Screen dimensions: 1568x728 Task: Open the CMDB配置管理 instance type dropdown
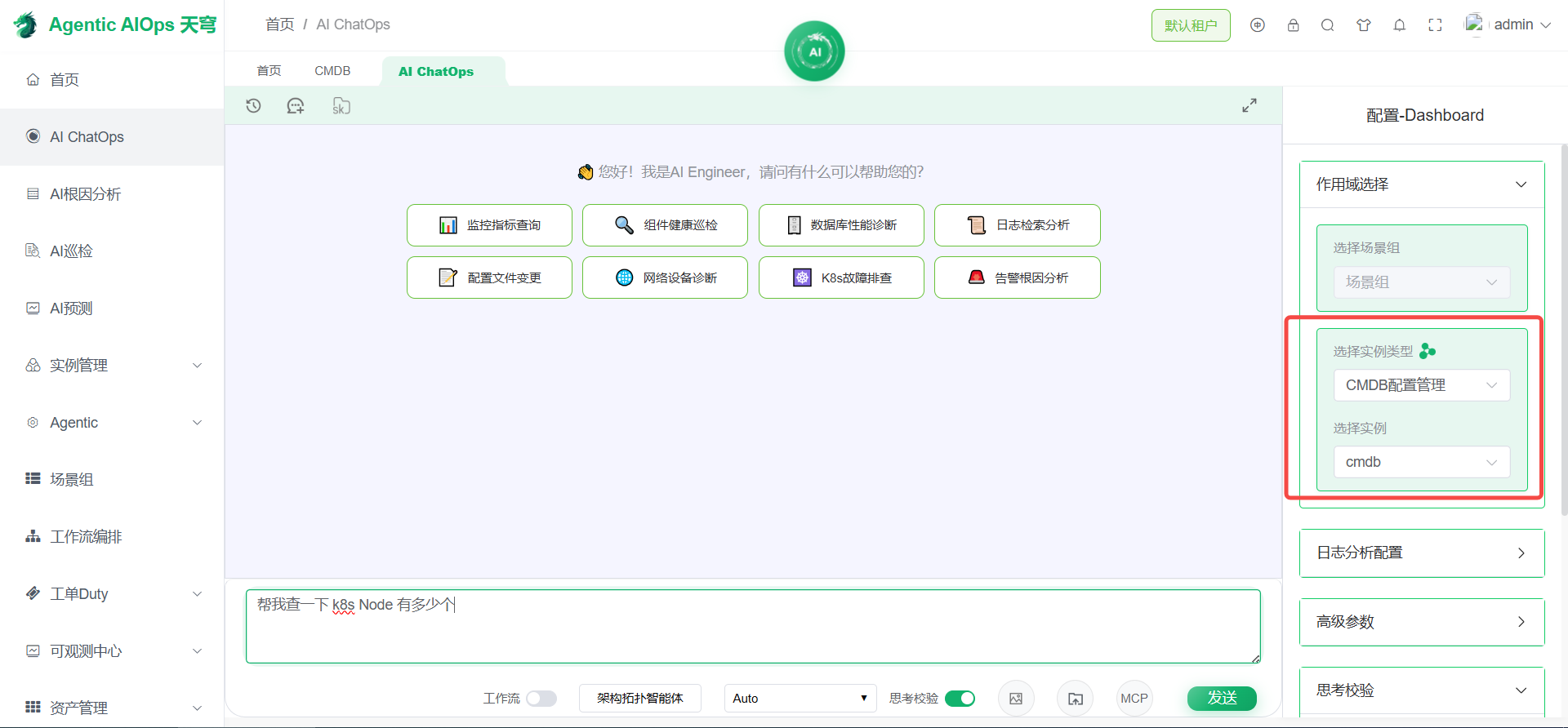(x=1422, y=385)
